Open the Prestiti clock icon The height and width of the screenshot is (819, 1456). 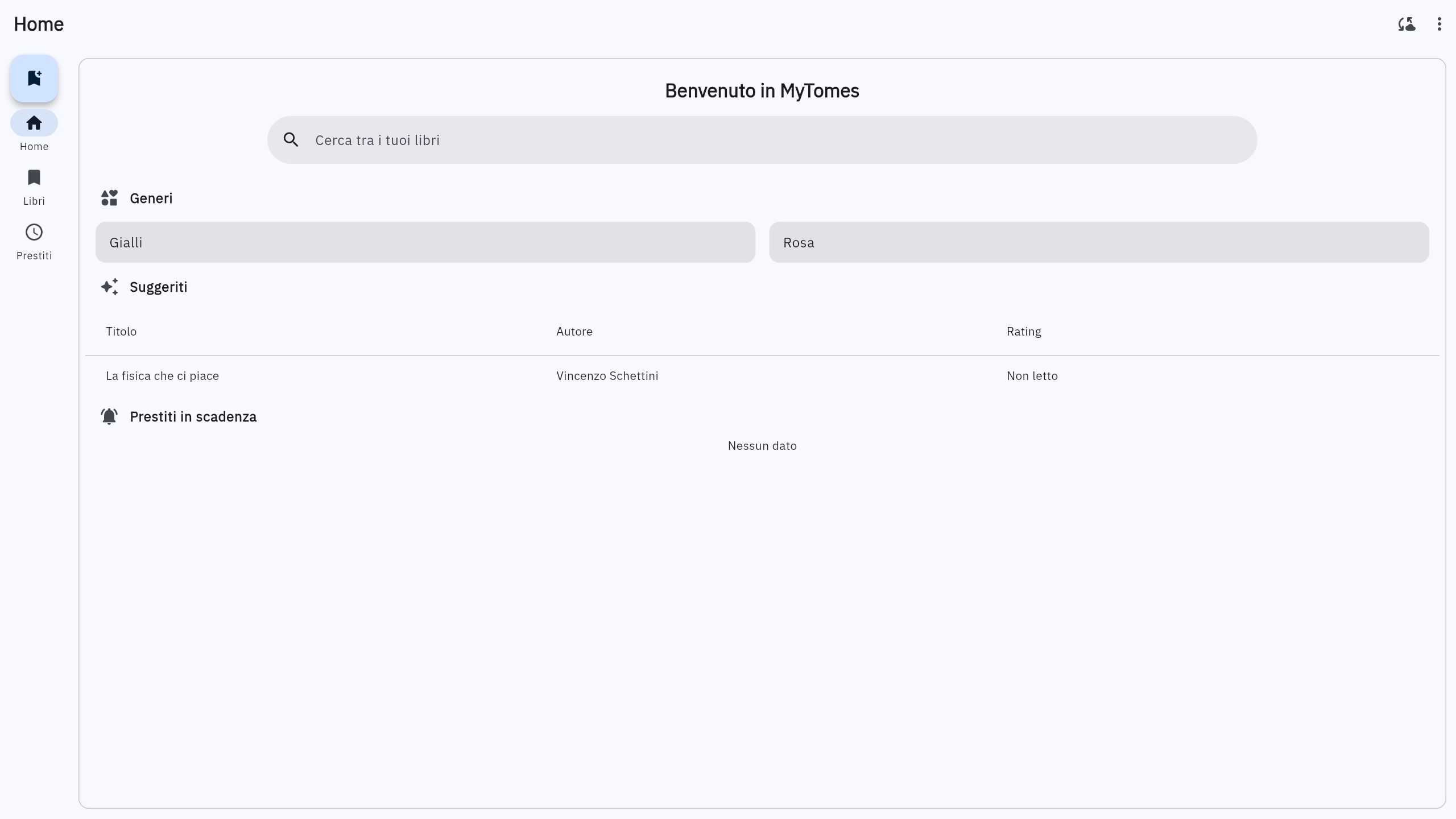click(34, 232)
